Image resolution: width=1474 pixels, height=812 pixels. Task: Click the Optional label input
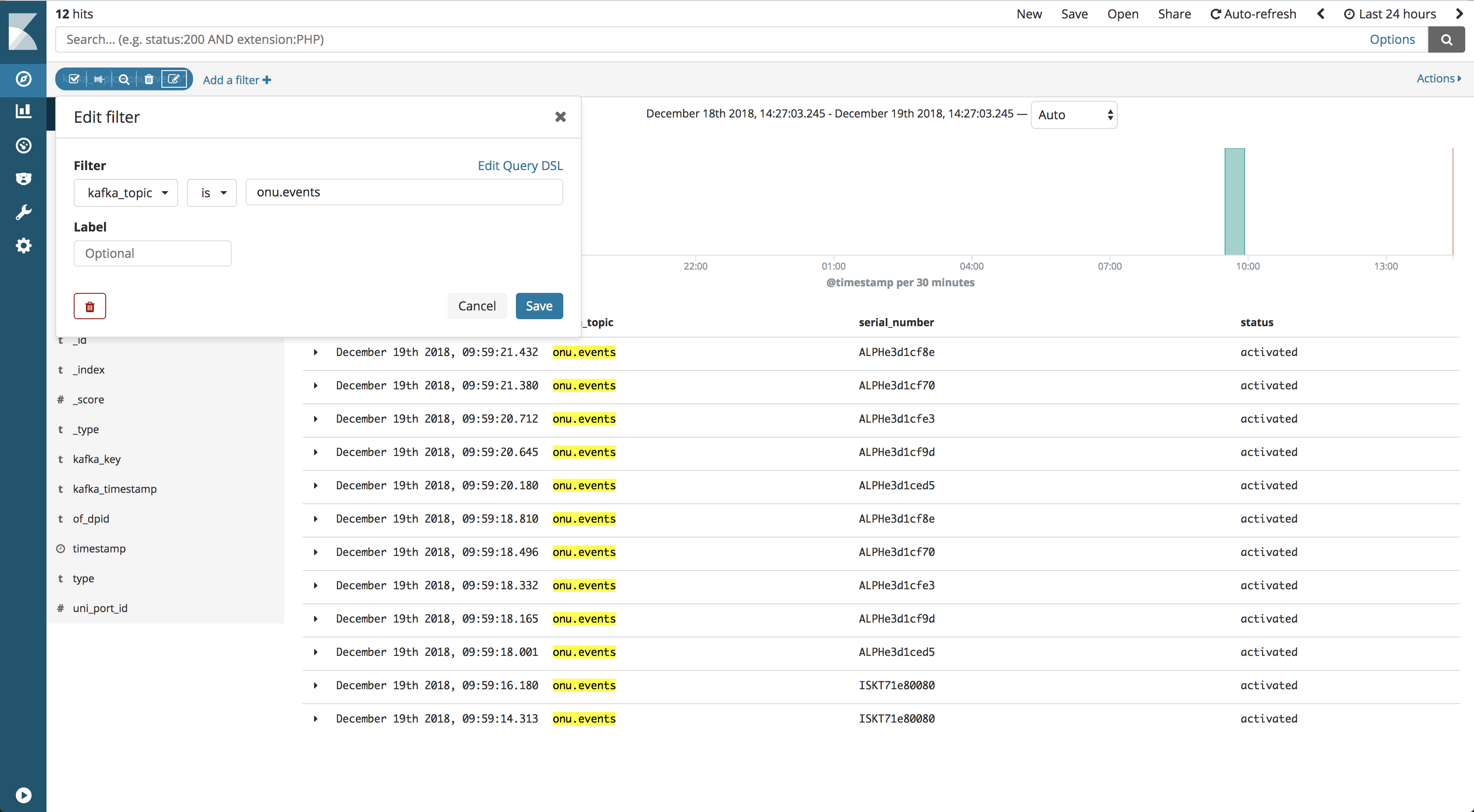click(x=152, y=253)
